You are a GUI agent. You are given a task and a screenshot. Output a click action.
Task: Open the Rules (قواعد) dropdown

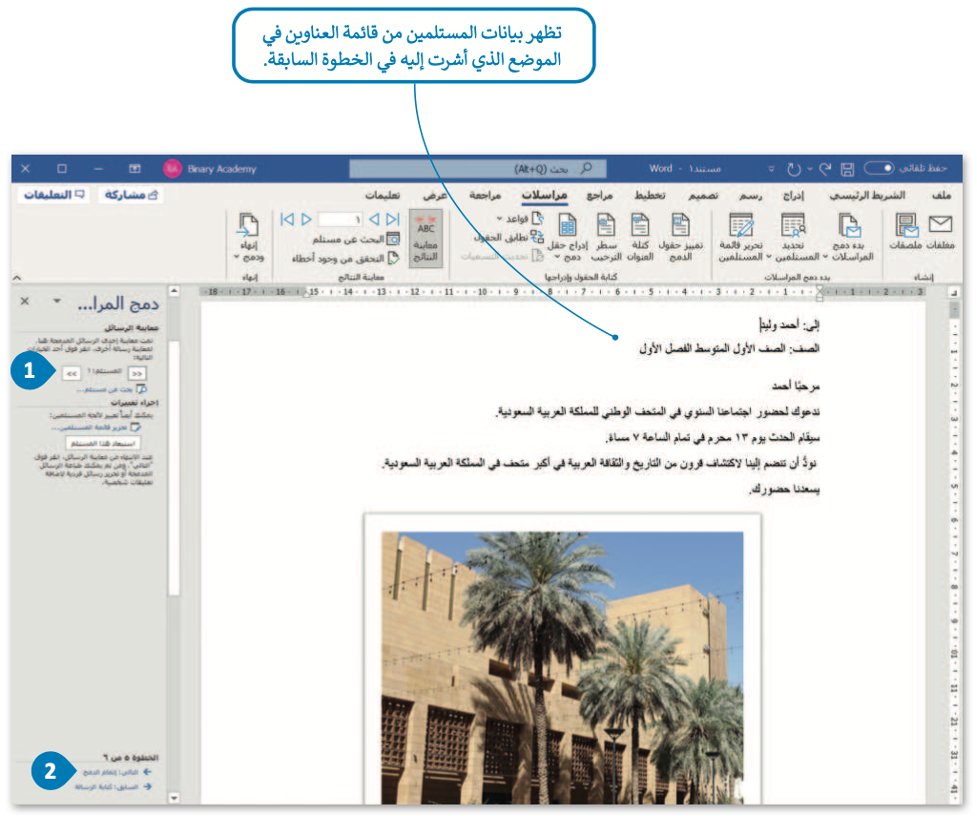[521, 219]
